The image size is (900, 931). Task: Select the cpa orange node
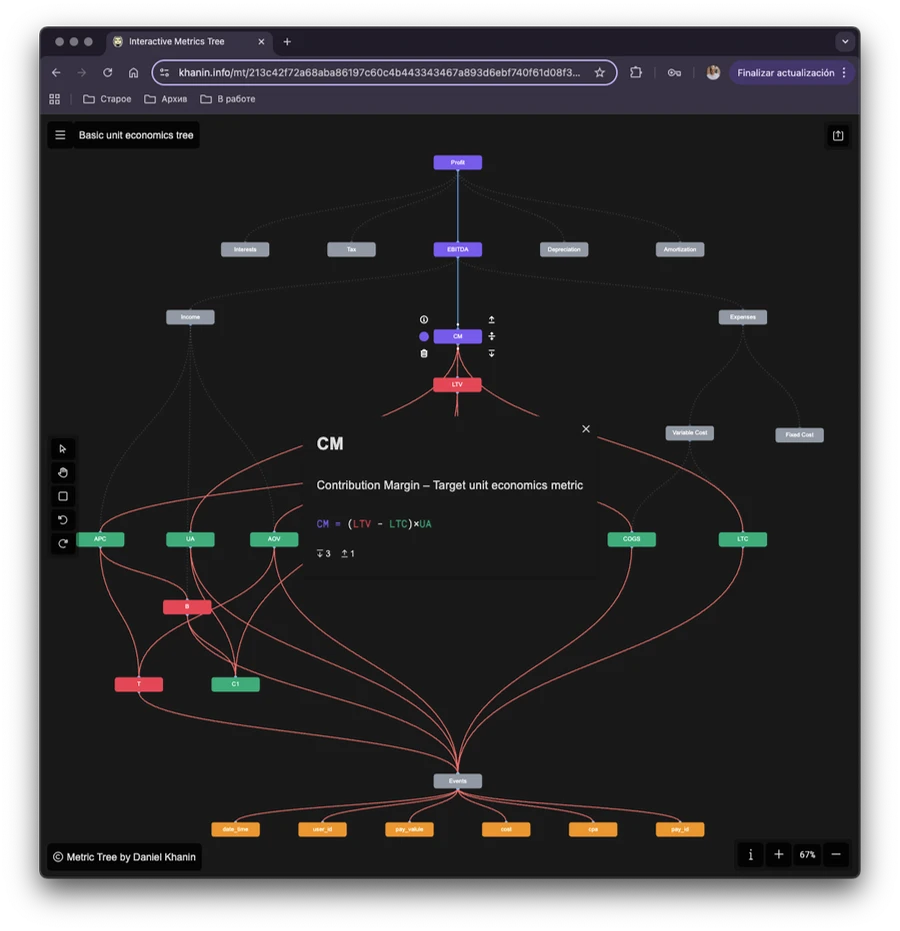[x=593, y=829]
